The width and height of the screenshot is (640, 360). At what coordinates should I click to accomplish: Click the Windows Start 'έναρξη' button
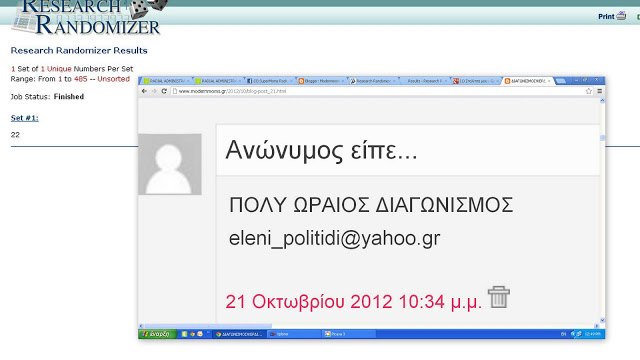tap(157, 334)
